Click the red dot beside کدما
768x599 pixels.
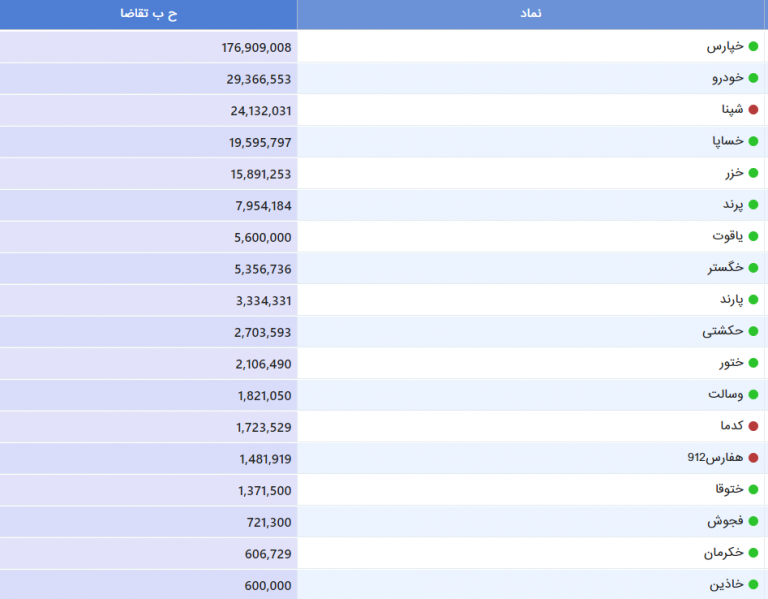(753, 426)
